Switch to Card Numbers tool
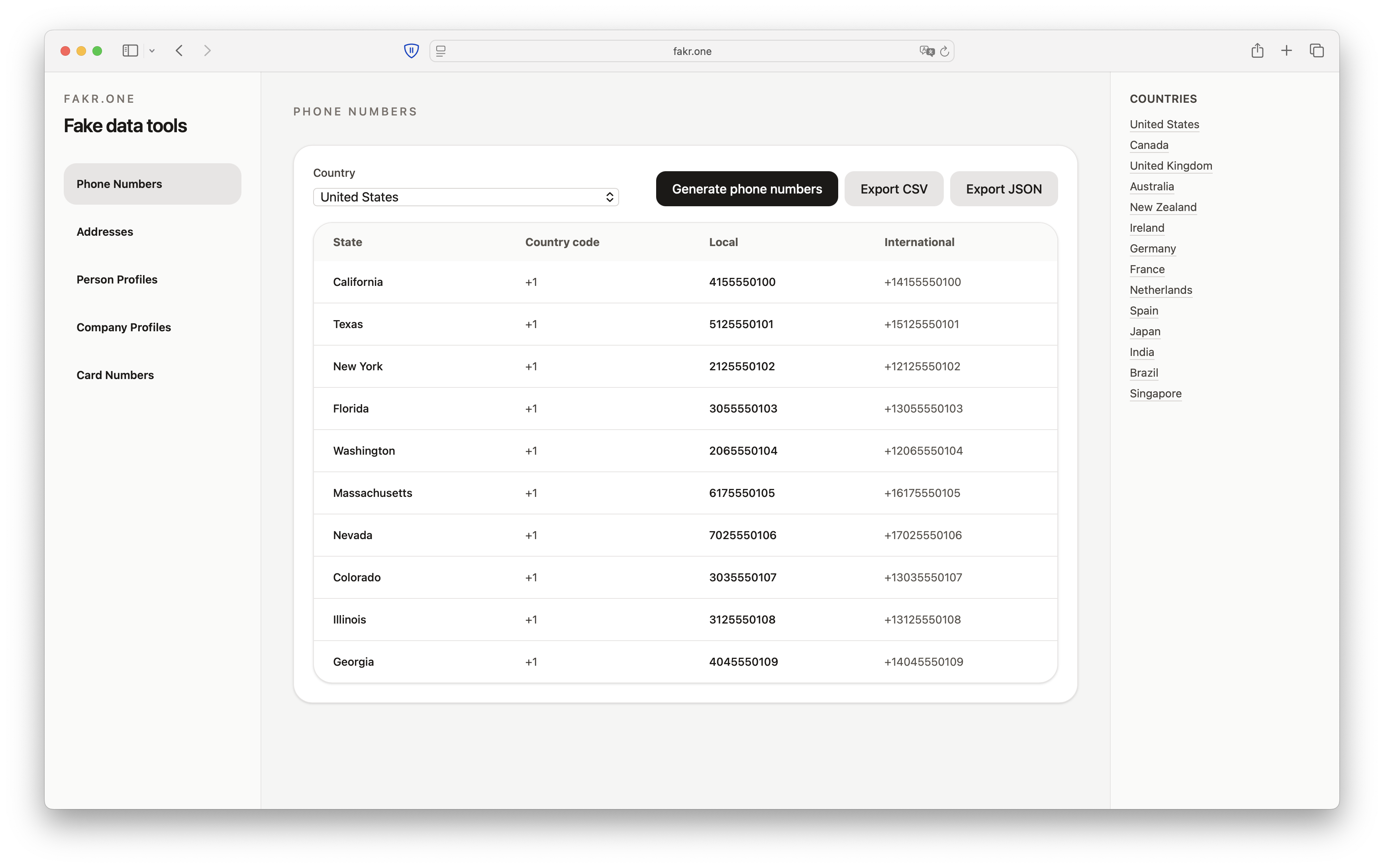Viewport: 1384px width, 868px height. 115,375
